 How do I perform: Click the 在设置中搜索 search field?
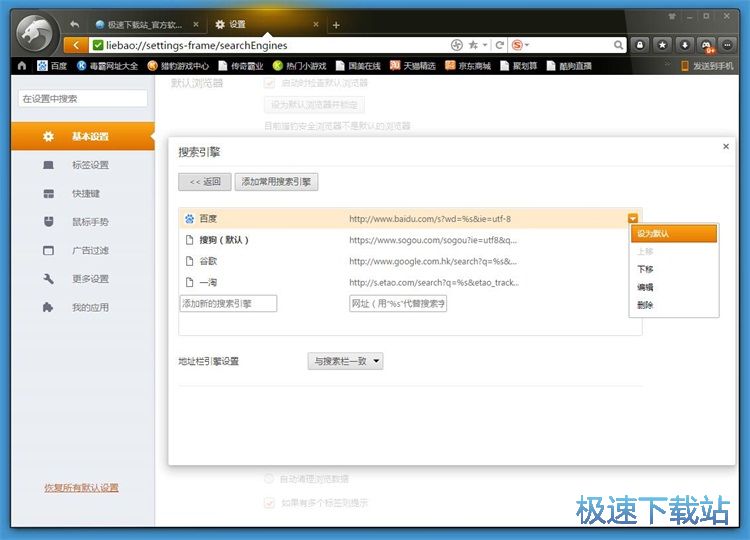pyautogui.click(x=83, y=99)
